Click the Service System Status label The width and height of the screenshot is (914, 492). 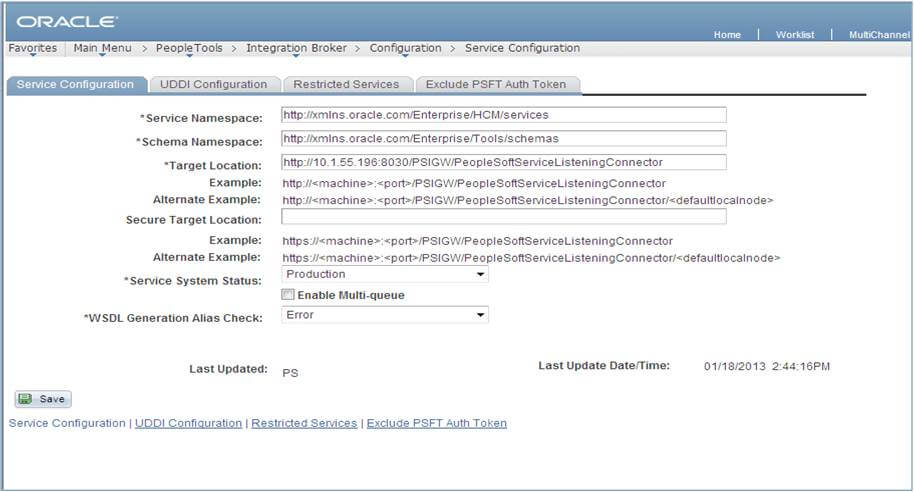[x=192, y=281]
